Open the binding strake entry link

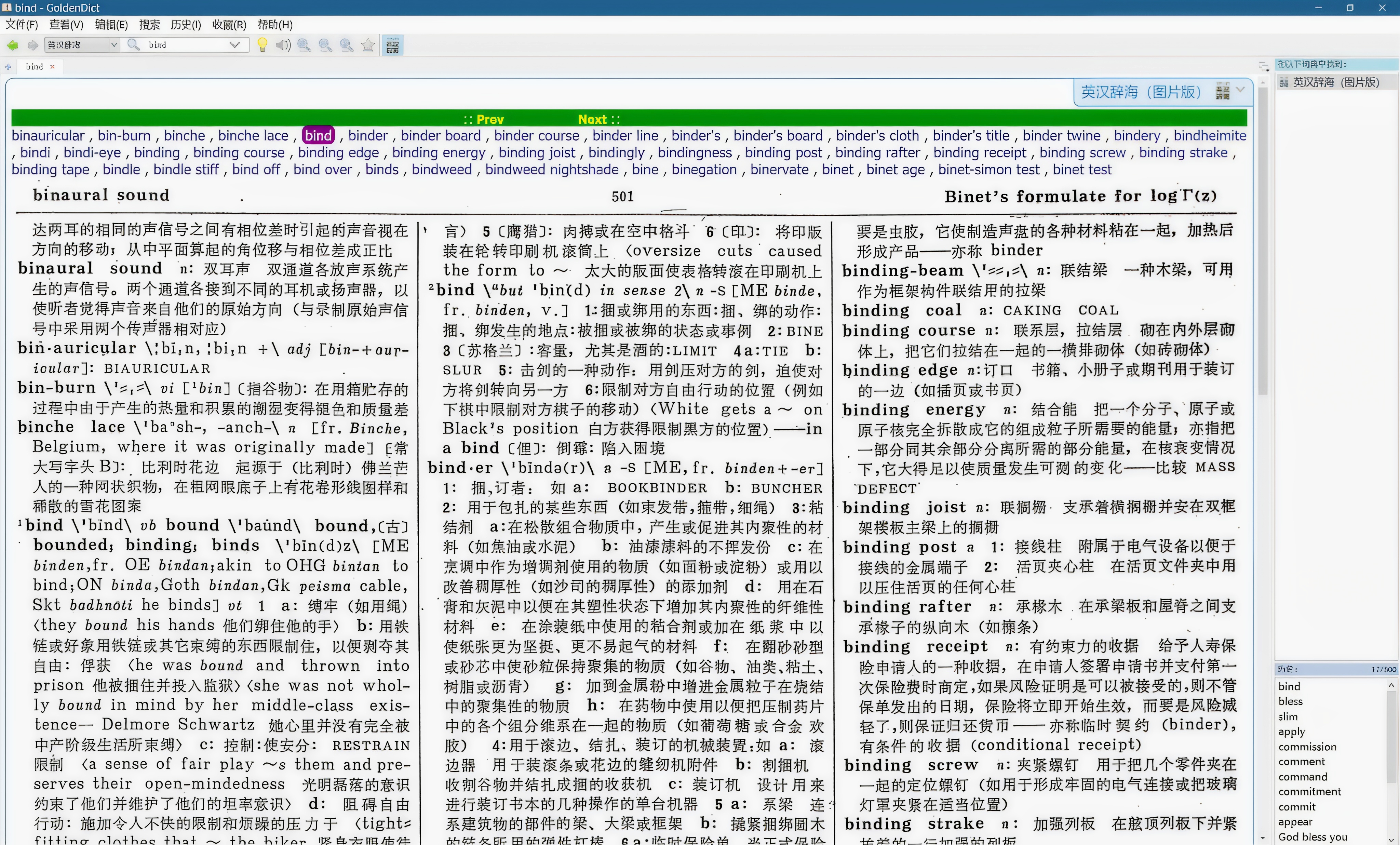(1184, 153)
